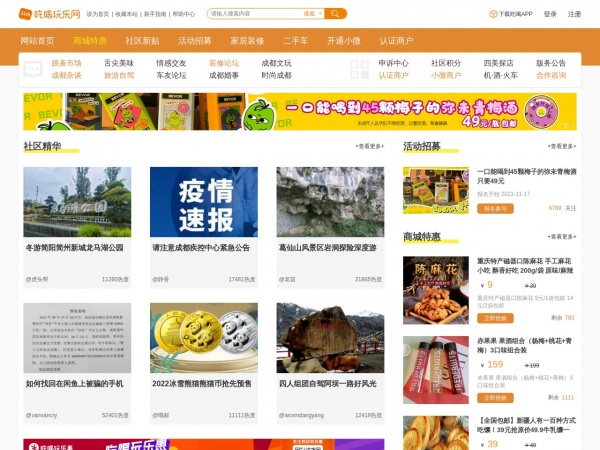Open the 梅酒 activity thumbnail under 活动招募
The width and height of the screenshot is (600, 450).
point(436,190)
